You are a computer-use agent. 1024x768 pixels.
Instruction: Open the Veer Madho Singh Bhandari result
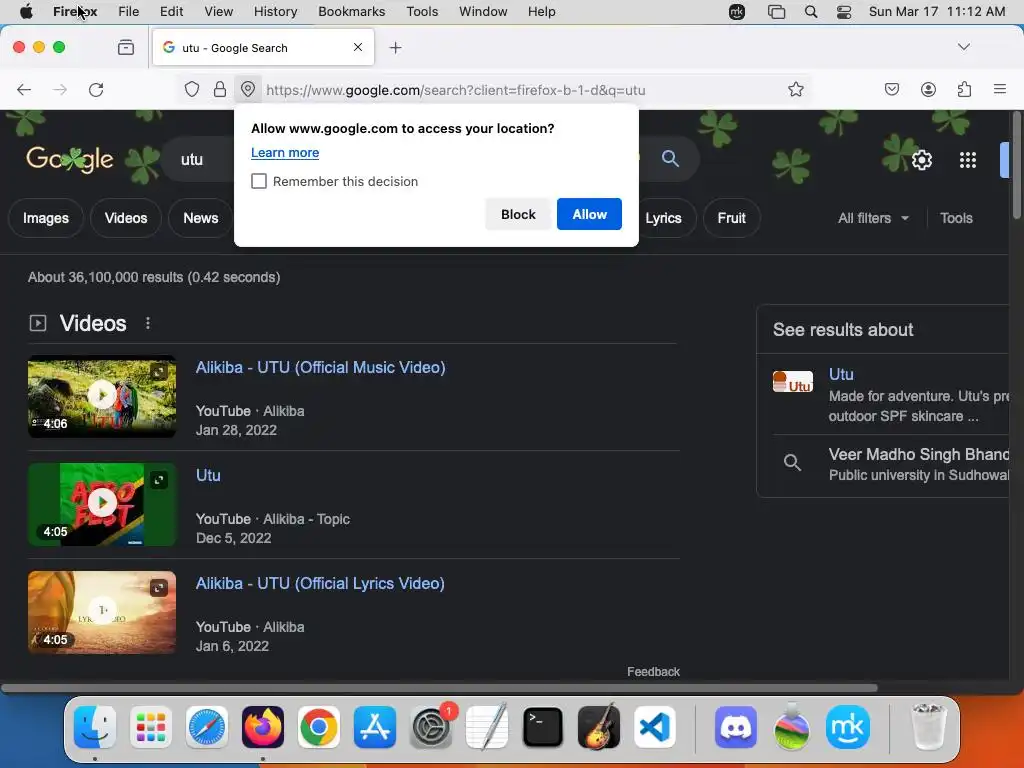click(918, 454)
